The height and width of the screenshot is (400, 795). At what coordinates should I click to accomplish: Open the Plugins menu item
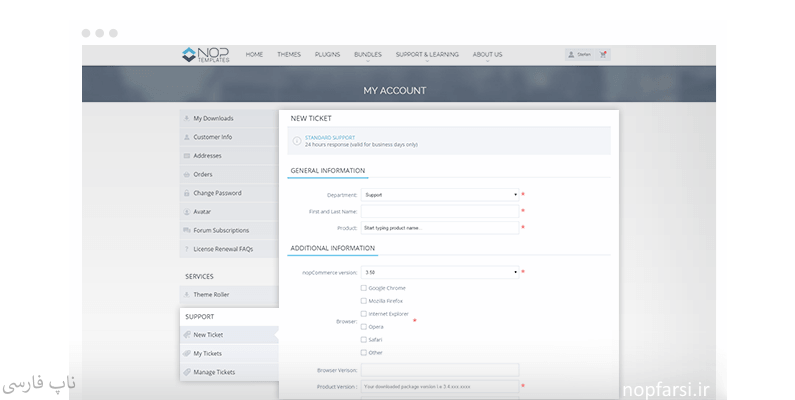click(x=327, y=55)
